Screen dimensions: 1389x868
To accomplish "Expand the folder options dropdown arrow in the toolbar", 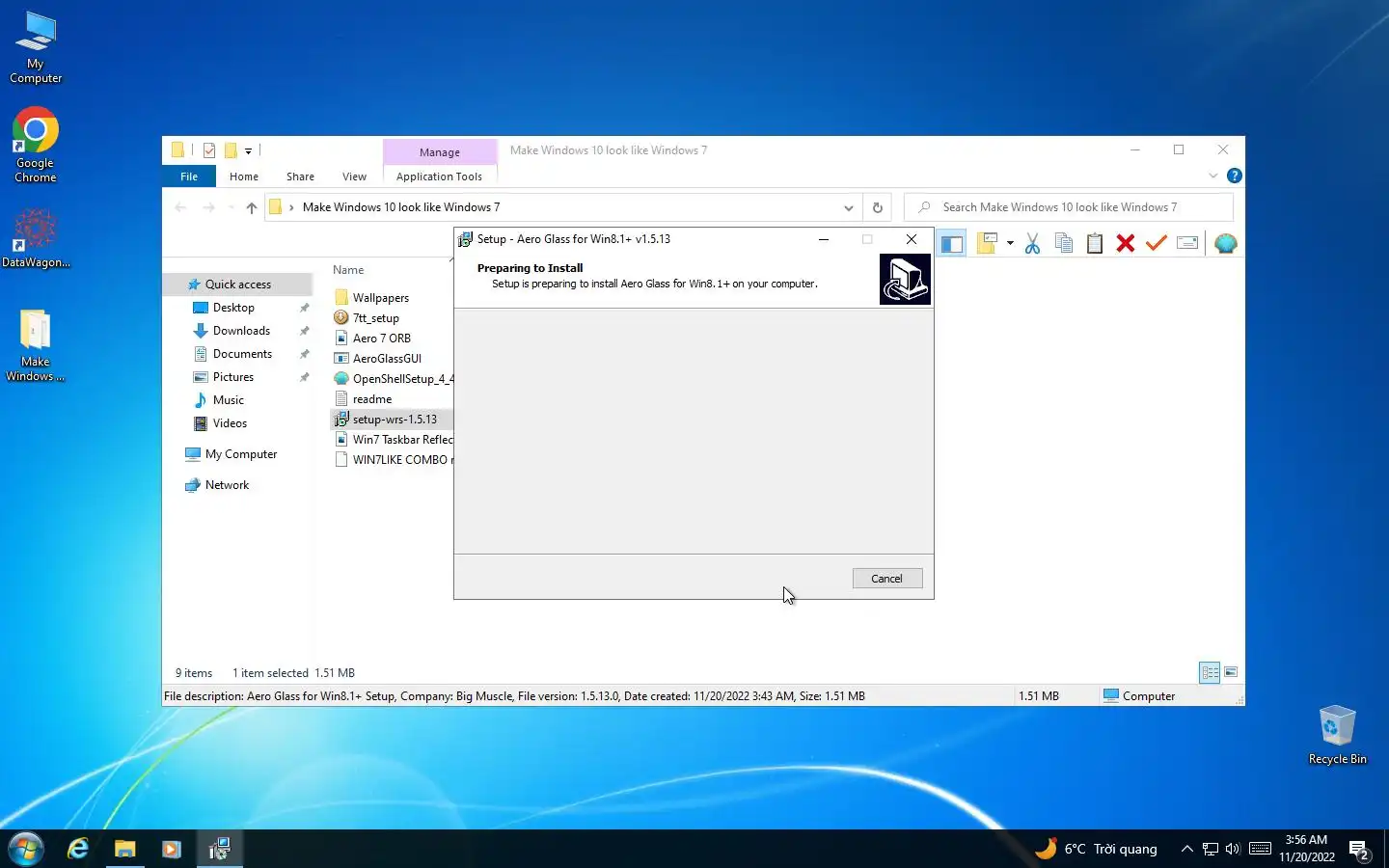I will click(x=1010, y=244).
